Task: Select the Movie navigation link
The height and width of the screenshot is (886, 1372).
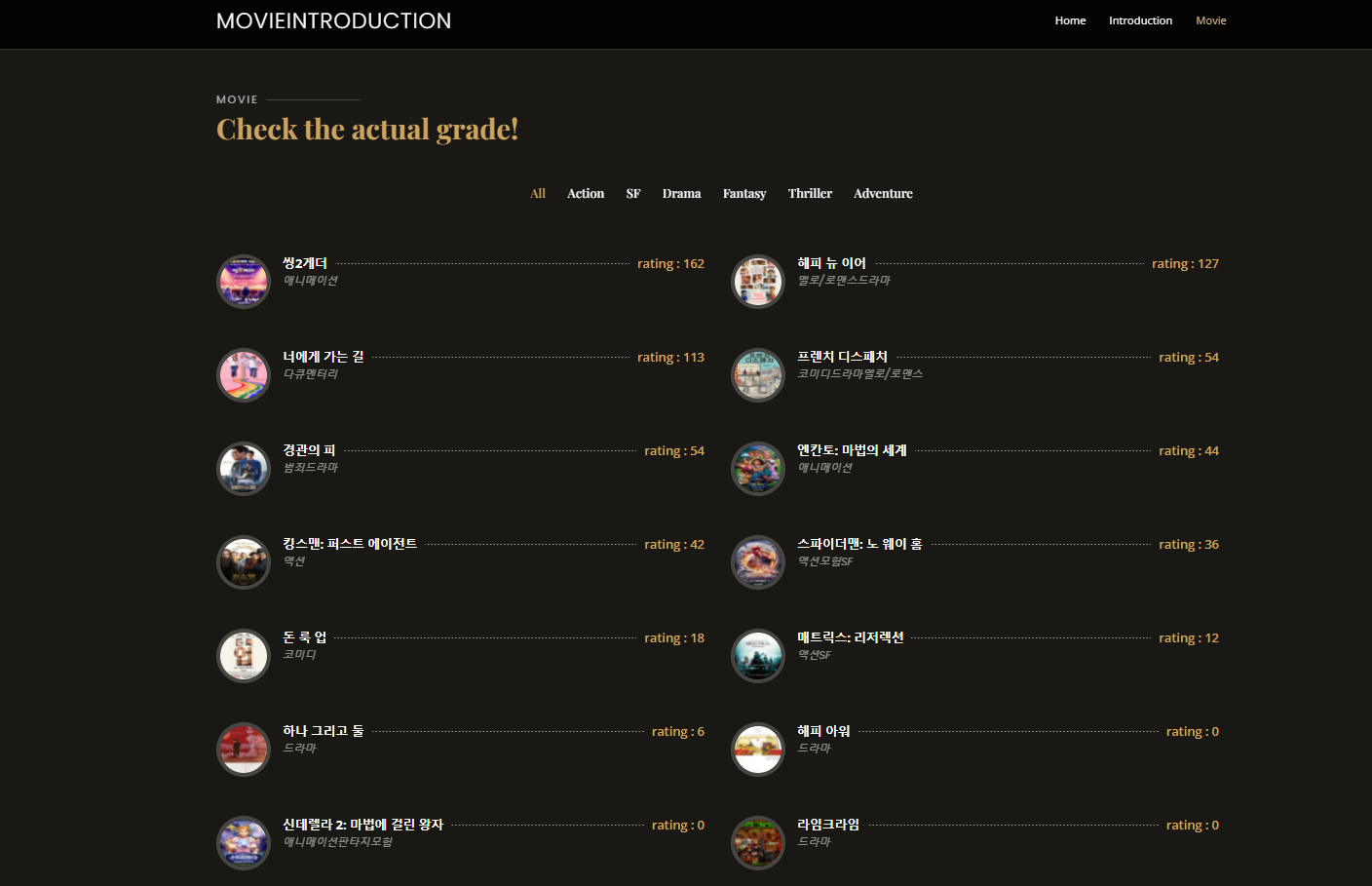Action: [x=1210, y=19]
